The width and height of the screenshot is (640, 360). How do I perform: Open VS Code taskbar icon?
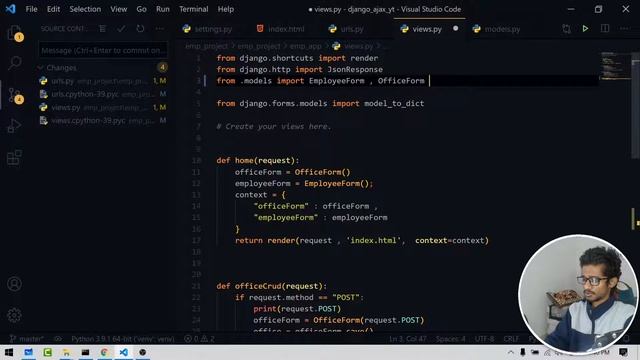point(124,352)
